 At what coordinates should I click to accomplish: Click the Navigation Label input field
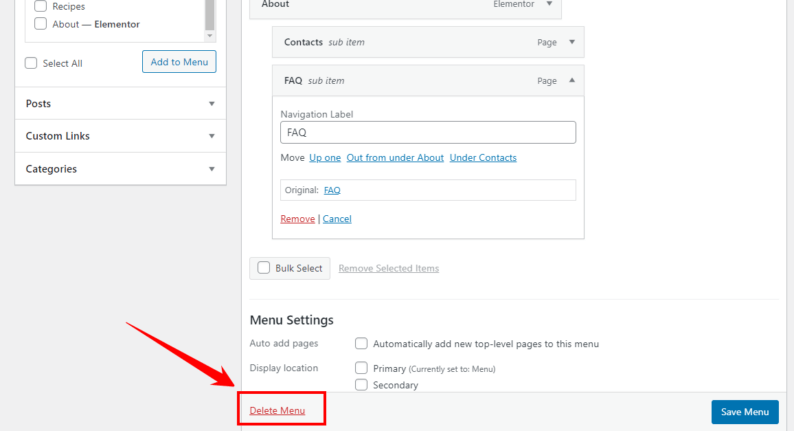coord(428,133)
